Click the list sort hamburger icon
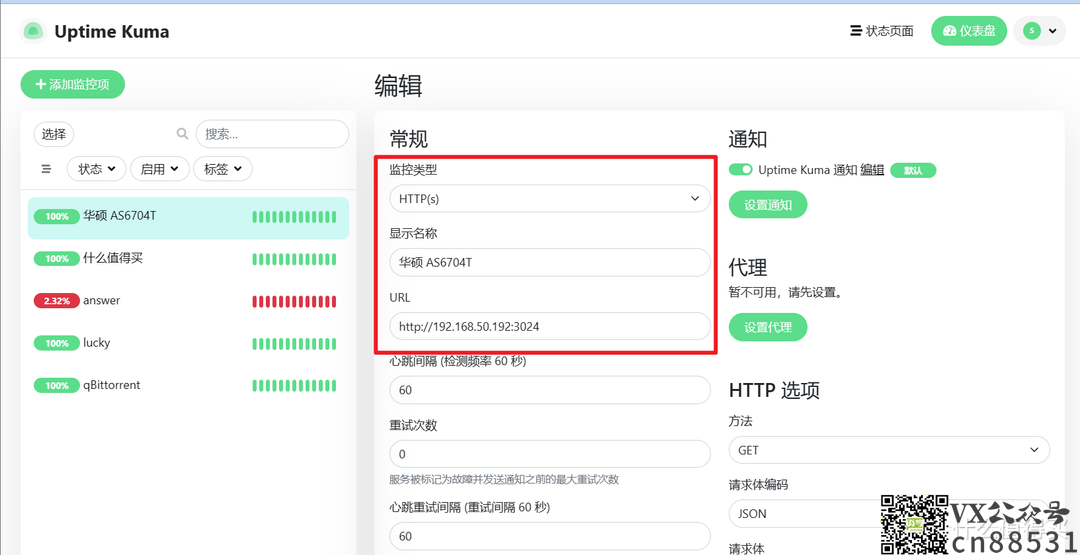The height and width of the screenshot is (555, 1080). tap(46, 169)
